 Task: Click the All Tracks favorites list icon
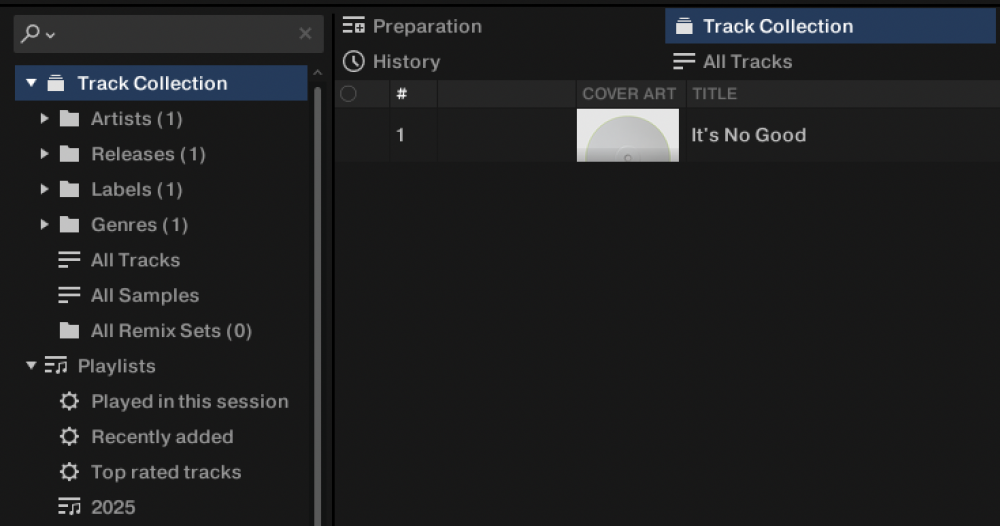[684, 62]
